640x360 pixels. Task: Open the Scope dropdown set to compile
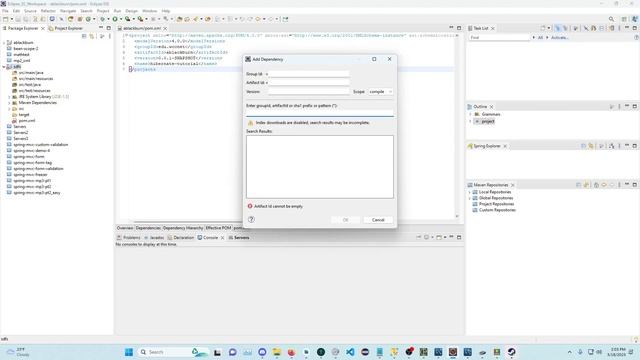380,92
